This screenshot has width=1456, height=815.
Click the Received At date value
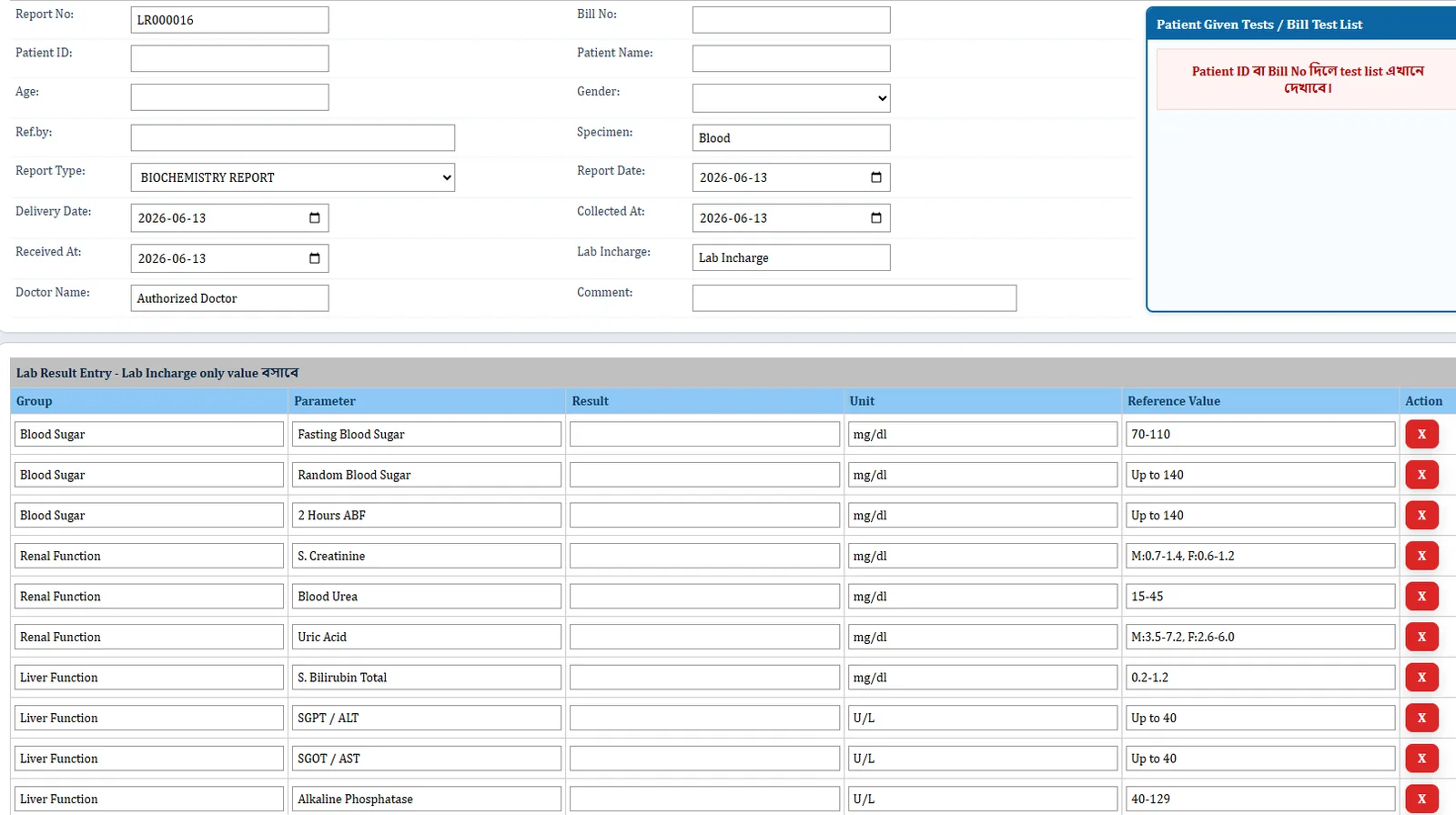coord(172,258)
